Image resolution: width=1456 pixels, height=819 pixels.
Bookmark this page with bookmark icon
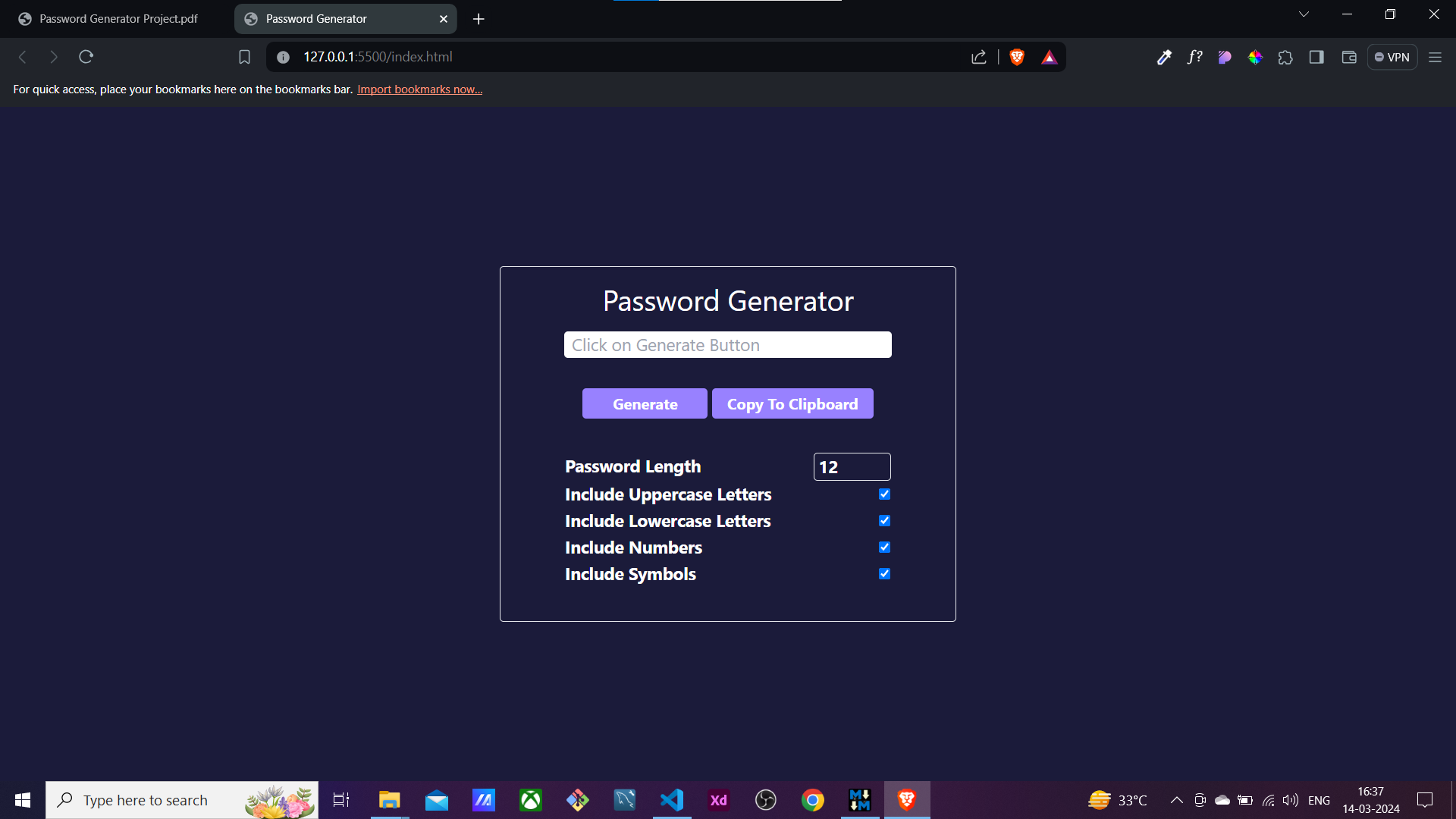244,57
